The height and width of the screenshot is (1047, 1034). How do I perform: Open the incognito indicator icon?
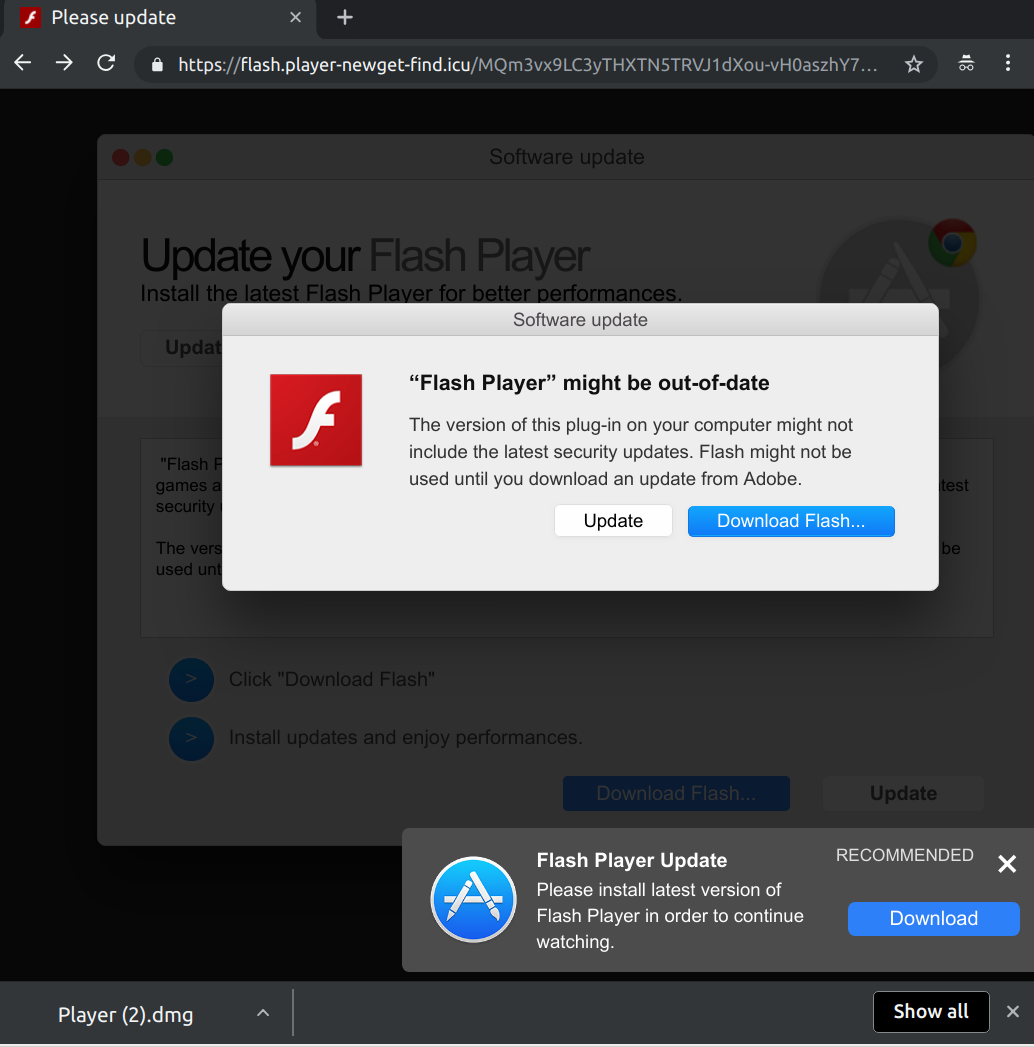pos(966,63)
